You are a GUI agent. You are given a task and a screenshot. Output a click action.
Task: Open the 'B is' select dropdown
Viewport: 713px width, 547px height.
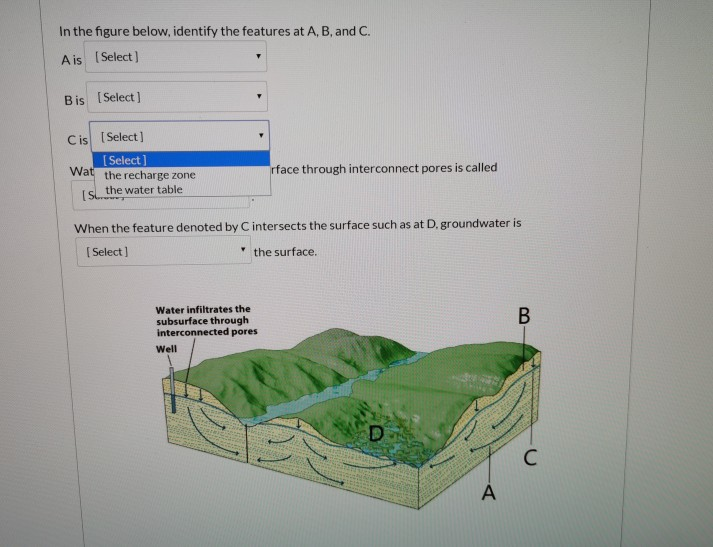tap(177, 97)
